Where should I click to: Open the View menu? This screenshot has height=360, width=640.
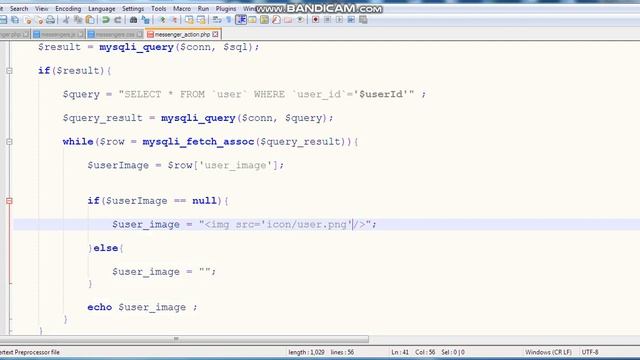(x=41, y=9)
